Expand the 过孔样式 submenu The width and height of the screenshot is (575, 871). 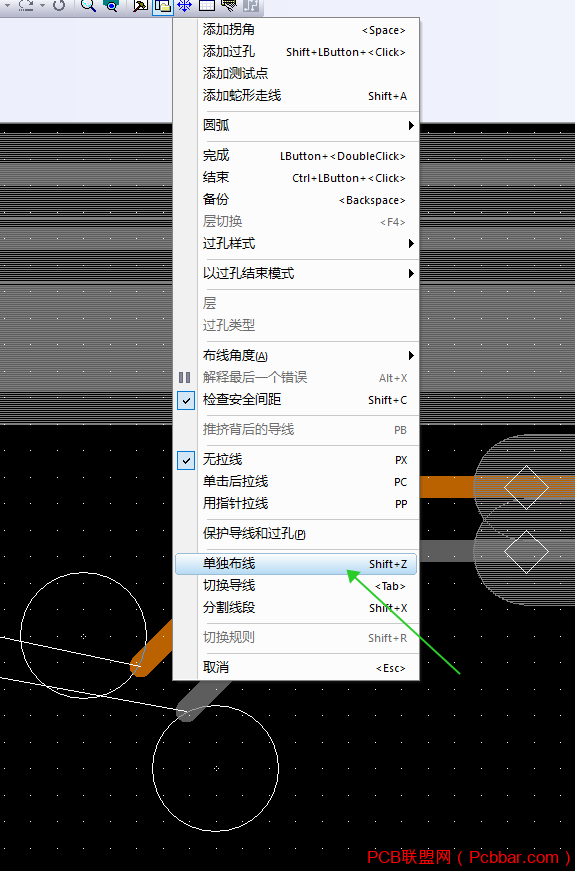point(296,243)
